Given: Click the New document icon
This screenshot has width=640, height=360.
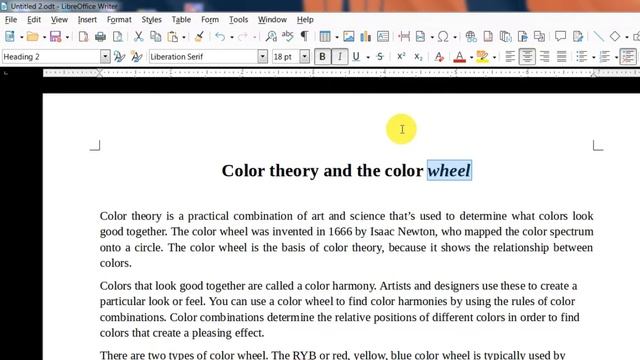Looking at the screenshot, I should [10, 37].
